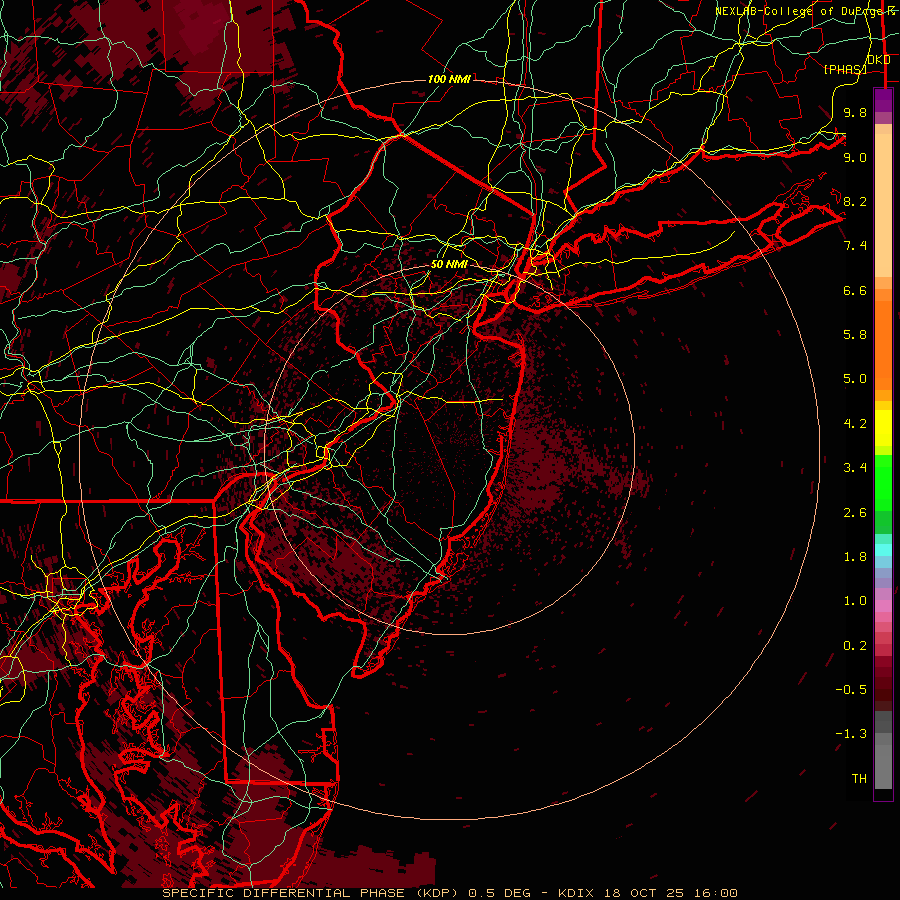The height and width of the screenshot is (900, 900).
Task: Click the 1.0 value on the scale
Action: (855, 601)
